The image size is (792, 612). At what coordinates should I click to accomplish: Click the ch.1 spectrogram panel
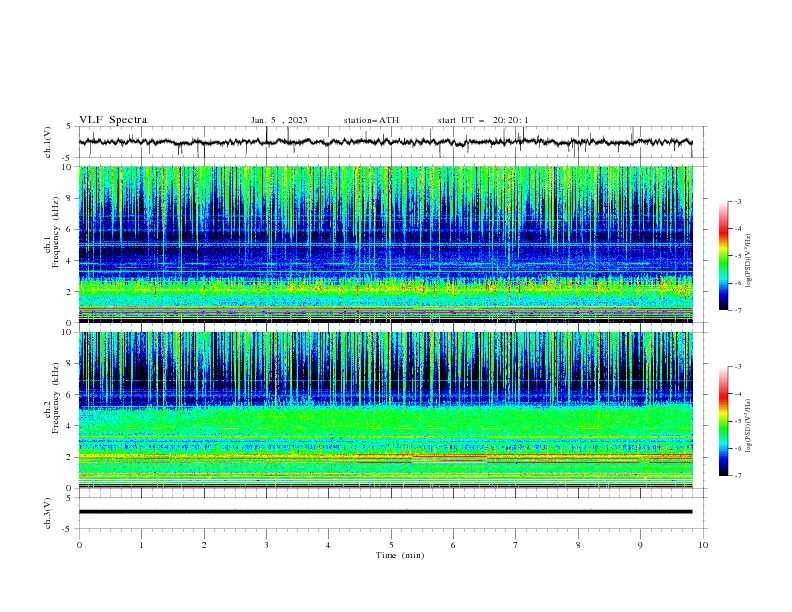[x=385, y=244]
